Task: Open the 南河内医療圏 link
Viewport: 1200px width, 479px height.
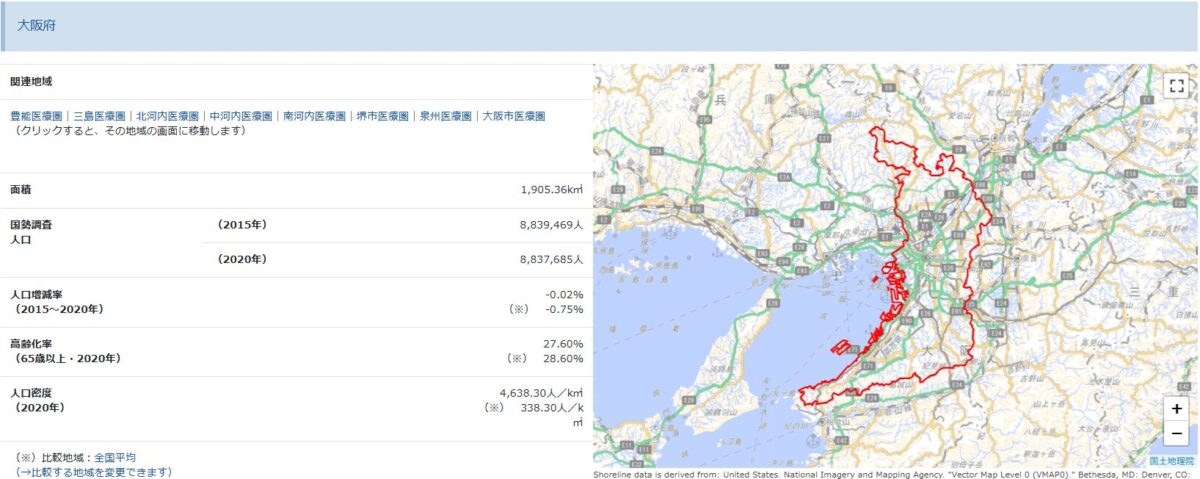Action: click(x=314, y=116)
